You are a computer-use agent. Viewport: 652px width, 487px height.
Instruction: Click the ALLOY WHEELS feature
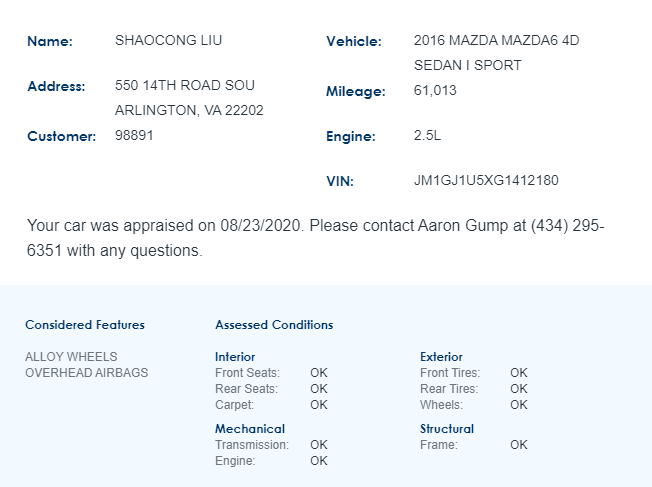tap(71, 357)
